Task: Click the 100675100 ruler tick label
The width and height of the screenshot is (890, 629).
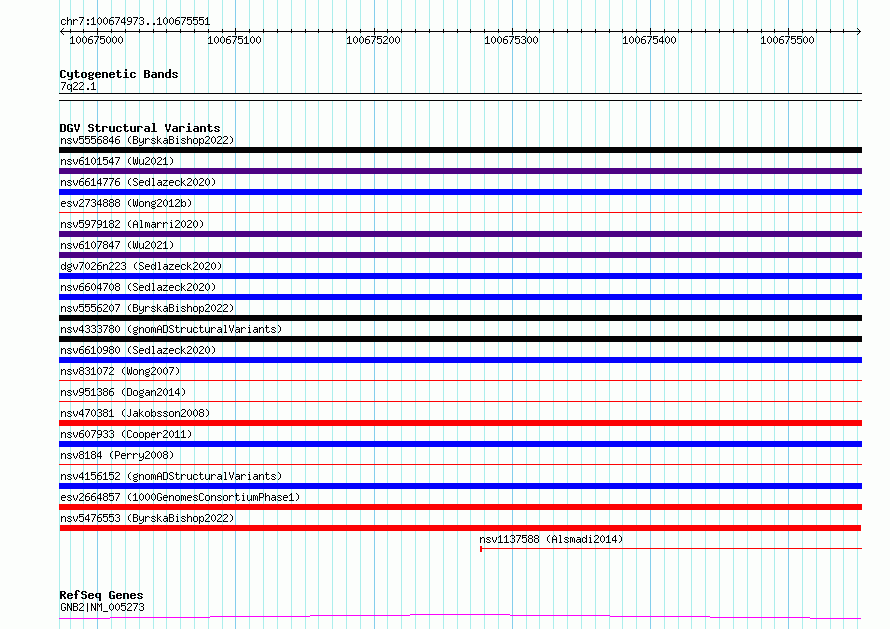Action: [234, 40]
